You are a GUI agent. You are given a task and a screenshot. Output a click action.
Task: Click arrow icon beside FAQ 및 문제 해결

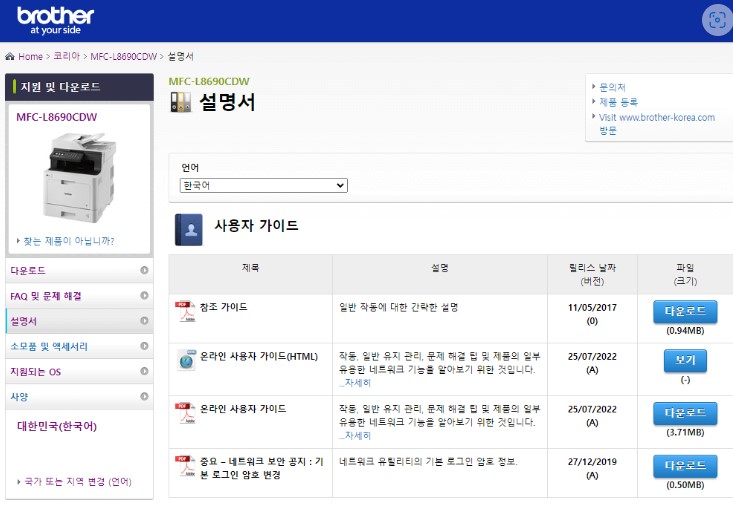pyautogui.click(x=144, y=295)
